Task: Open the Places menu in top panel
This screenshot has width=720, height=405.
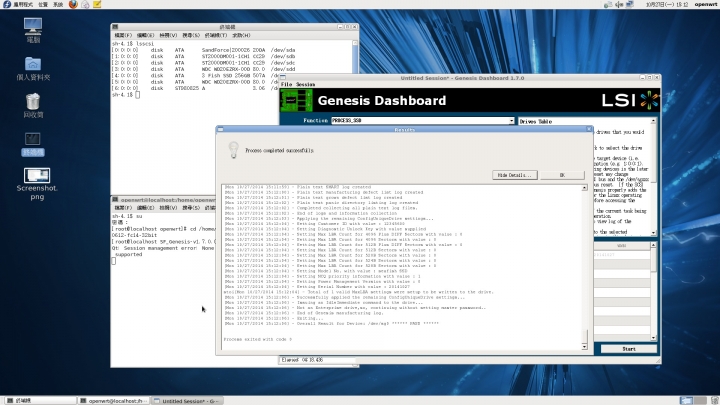Action: (x=43, y=4)
